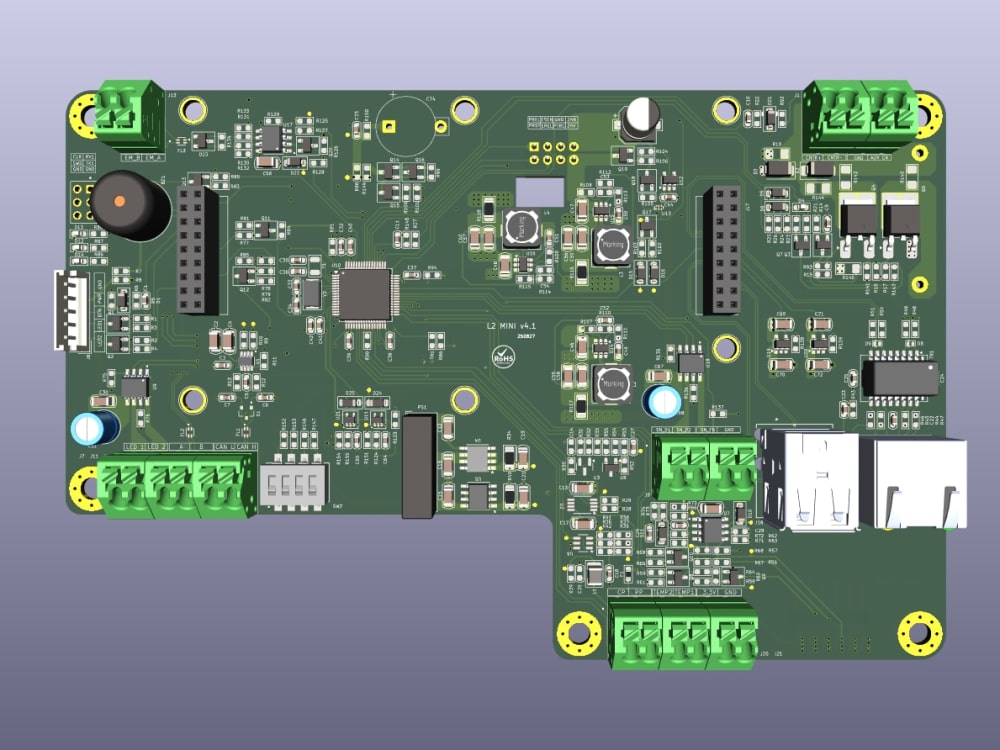
Task: Click the silver electrolytic capacitor near top
Action: click(x=640, y=119)
